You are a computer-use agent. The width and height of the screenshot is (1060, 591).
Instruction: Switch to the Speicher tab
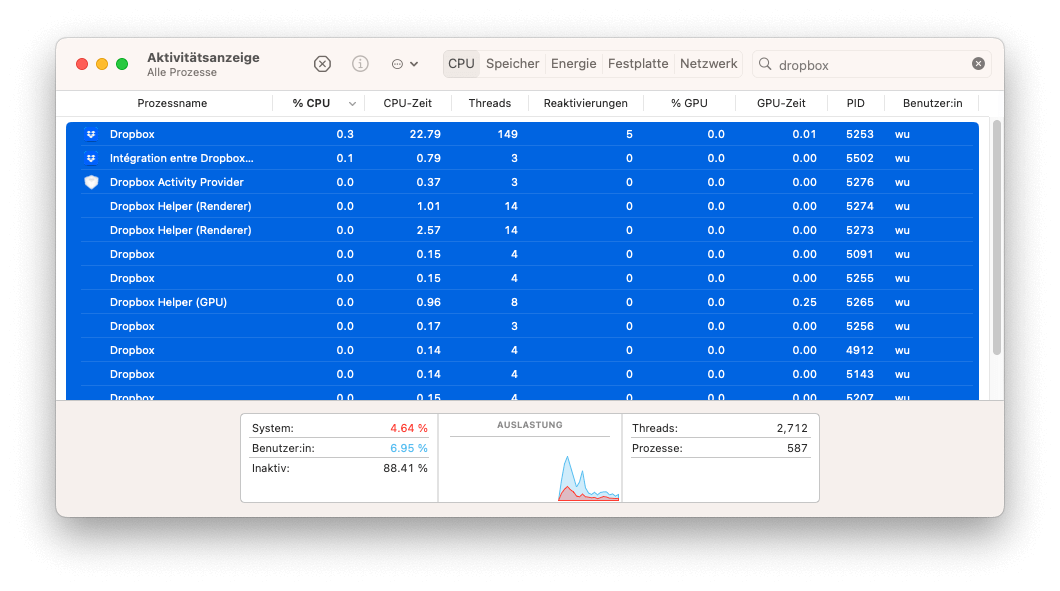coord(512,64)
